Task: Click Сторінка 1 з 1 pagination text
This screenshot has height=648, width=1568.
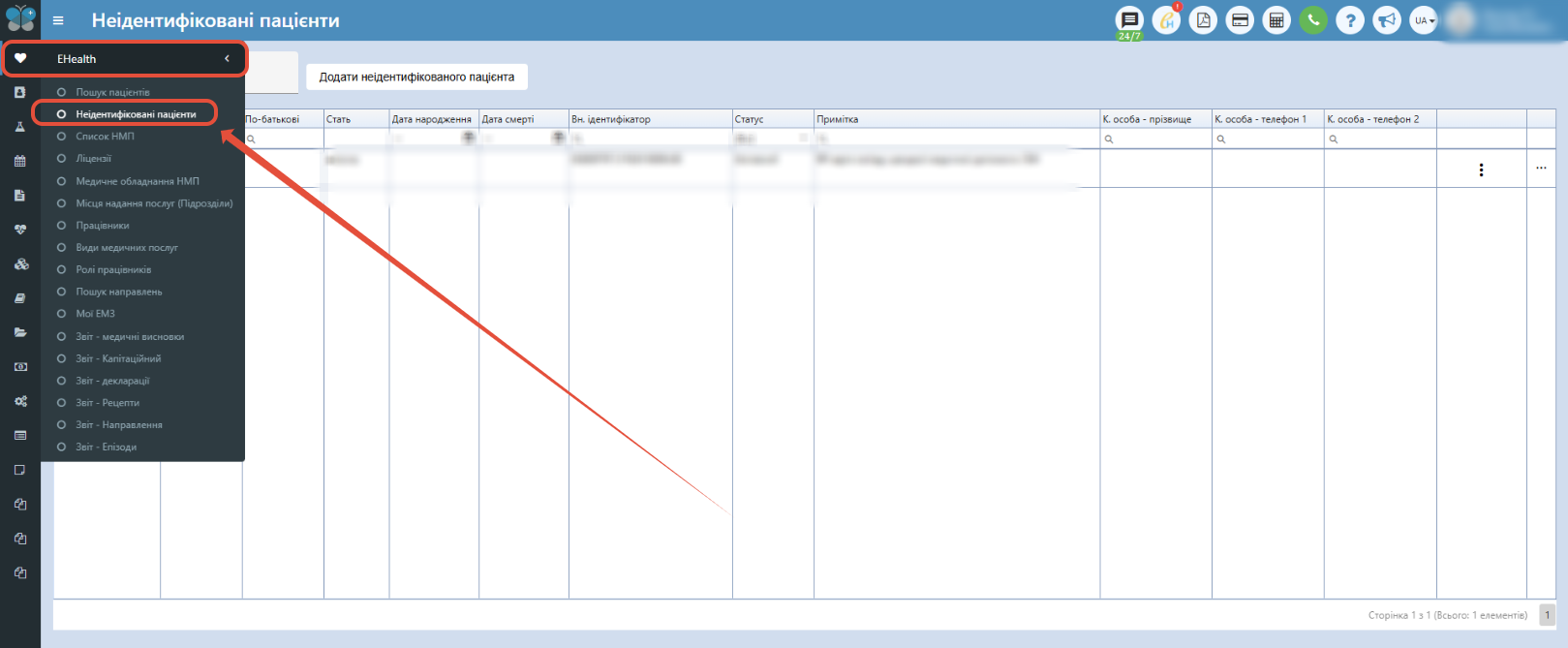Action: (1448, 615)
